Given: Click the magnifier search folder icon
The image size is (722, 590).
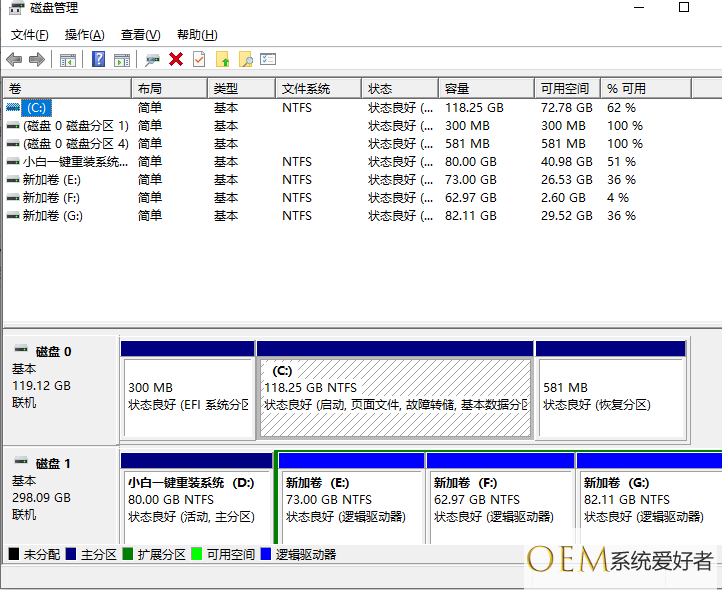Looking at the screenshot, I should pyautogui.click(x=245, y=60).
